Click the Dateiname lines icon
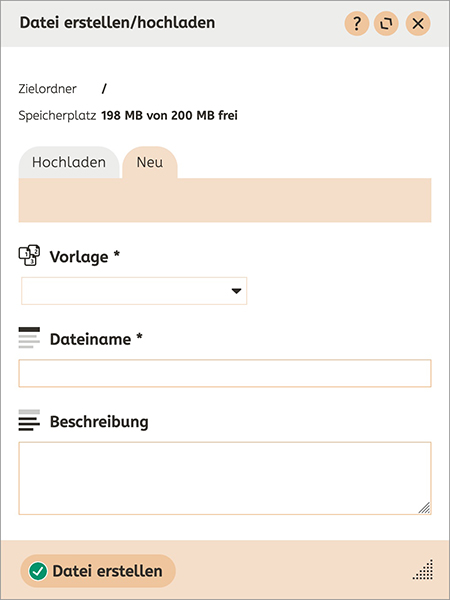This screenshot has width=450, height=600. point(29,338)
